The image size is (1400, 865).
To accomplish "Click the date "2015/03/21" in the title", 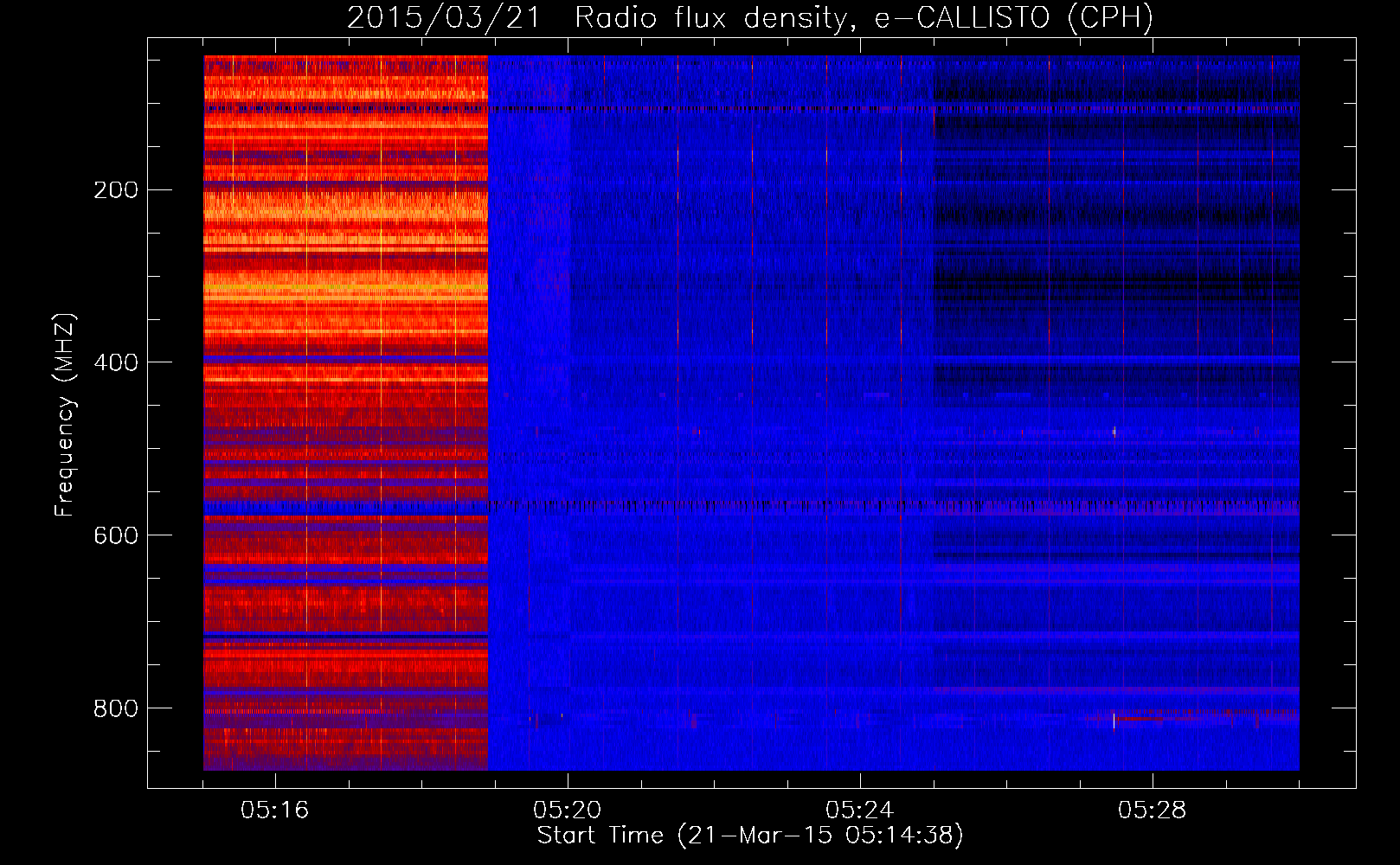I will pyautogui.click(x=444, y=18).
